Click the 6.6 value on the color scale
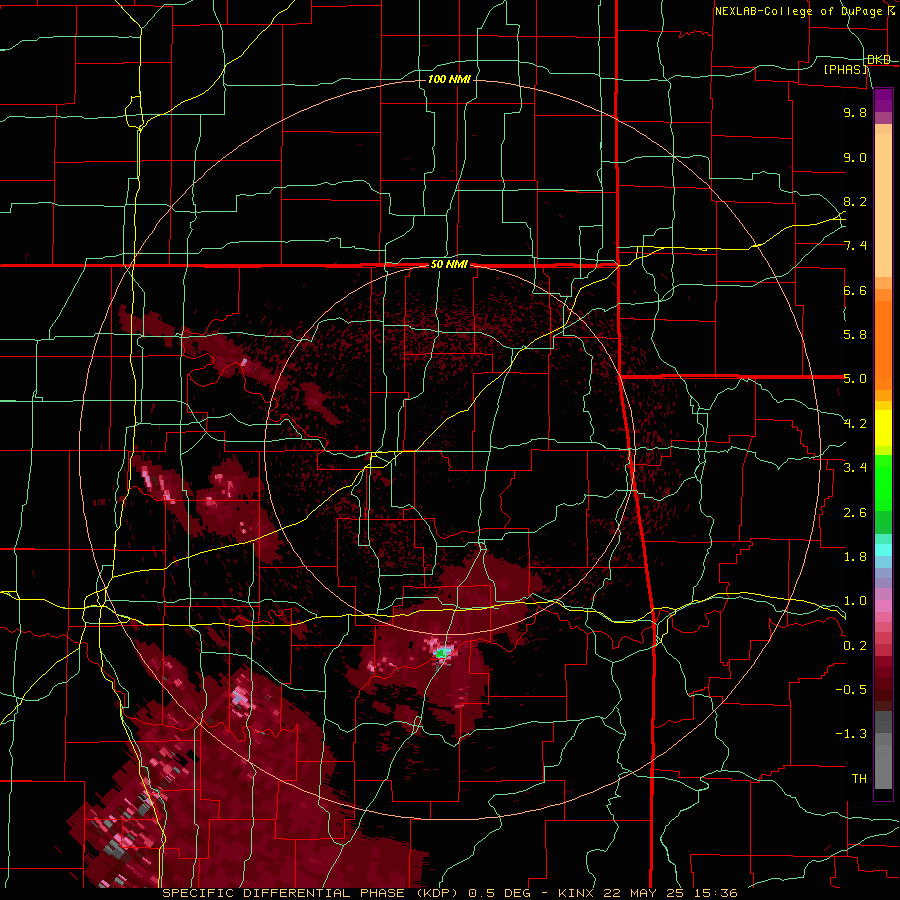This screenshot has width=900, height=900. [855, 290]
